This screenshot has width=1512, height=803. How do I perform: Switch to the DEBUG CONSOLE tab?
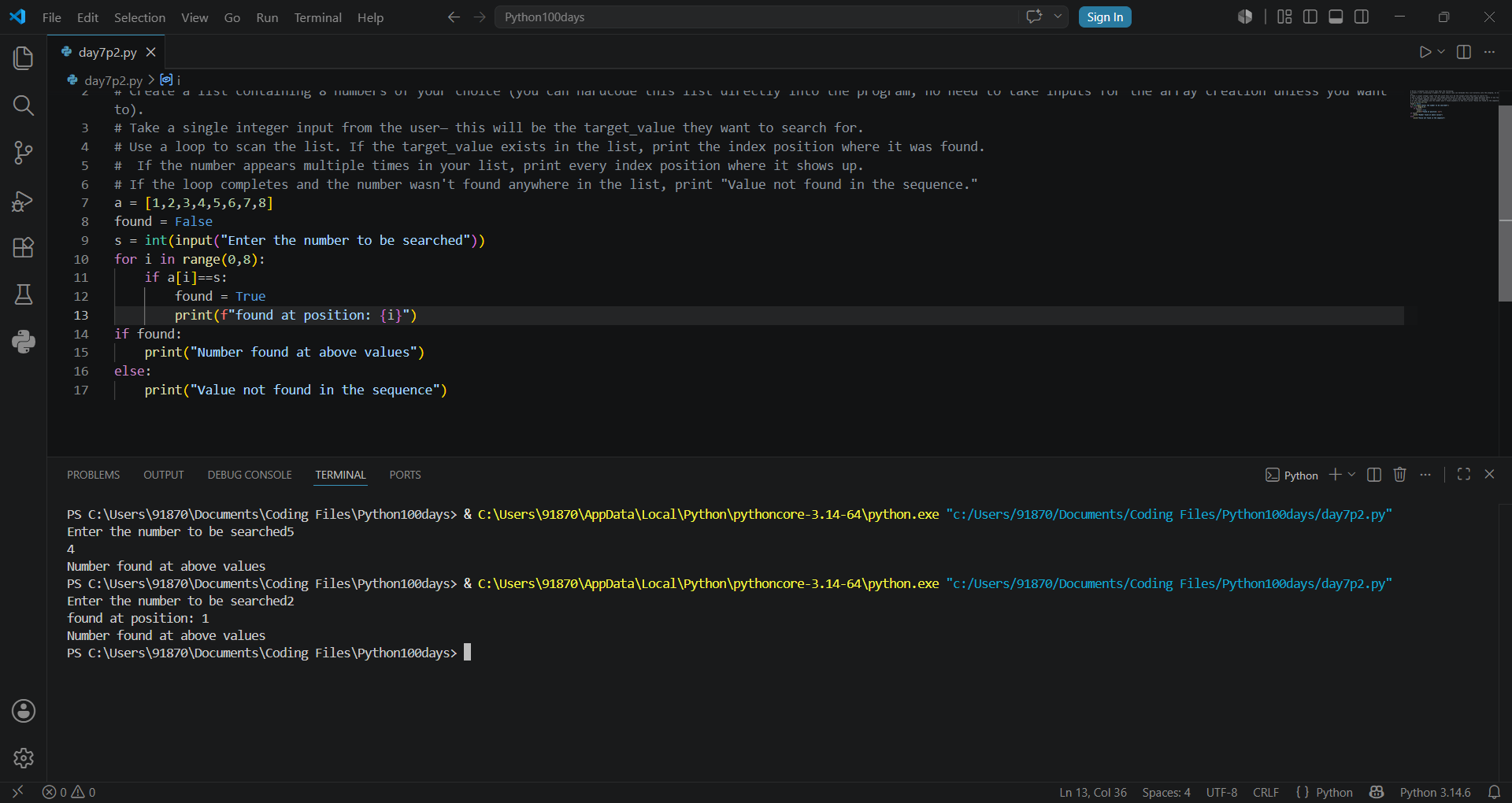point(250,475)
